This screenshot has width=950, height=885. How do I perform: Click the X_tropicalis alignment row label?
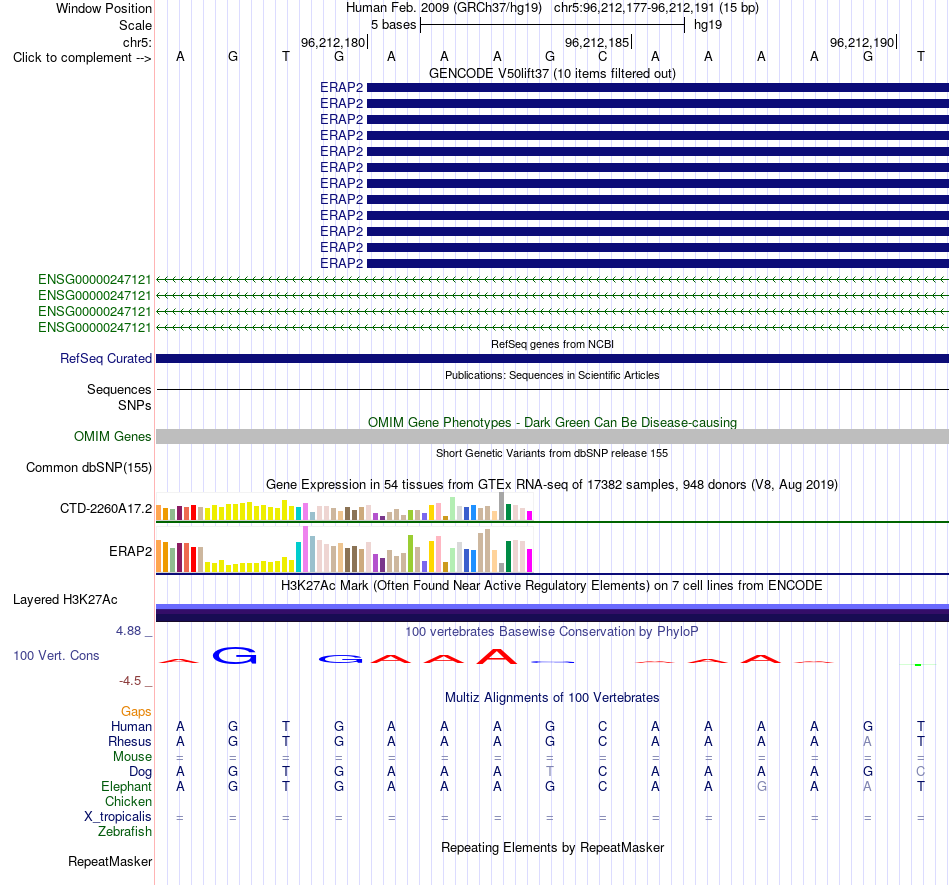pyautogui.click(x=118, y=817)
